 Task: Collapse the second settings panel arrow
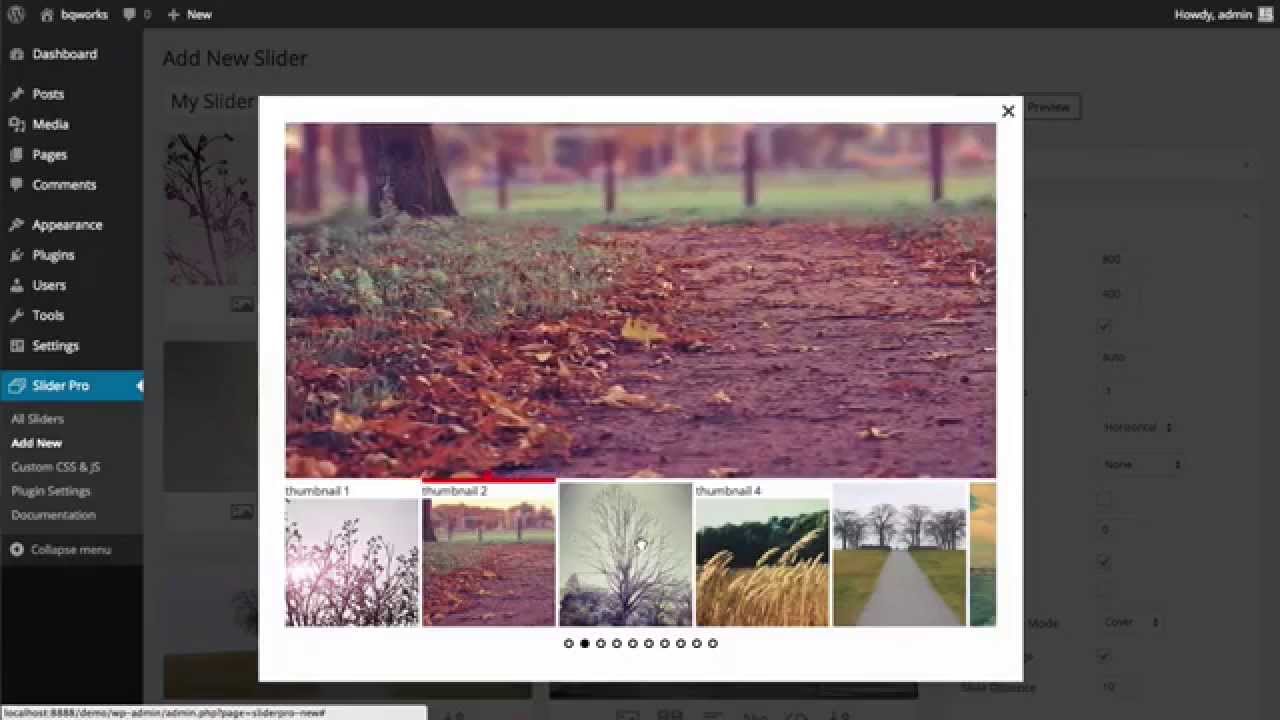click(x=1247, y=216)
